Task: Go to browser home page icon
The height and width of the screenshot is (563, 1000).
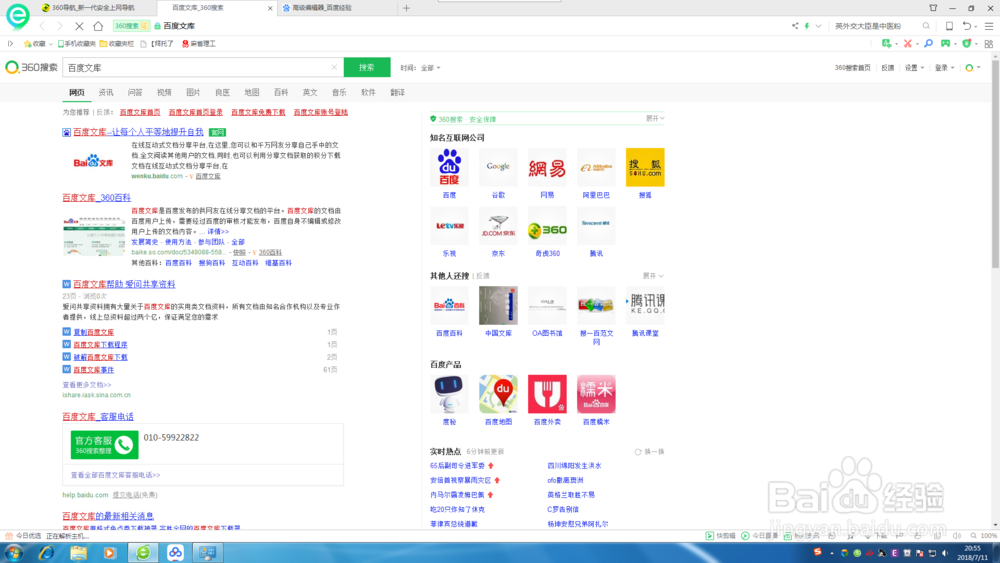Action: click(98, 26)
